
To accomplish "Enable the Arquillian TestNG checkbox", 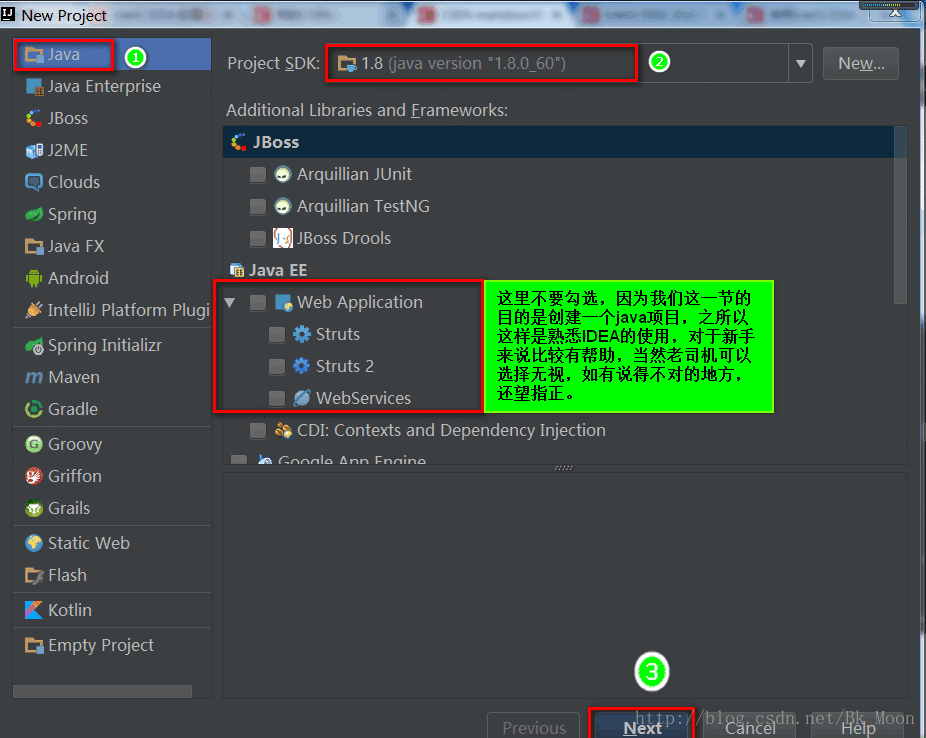I will [x=257, y=207].
